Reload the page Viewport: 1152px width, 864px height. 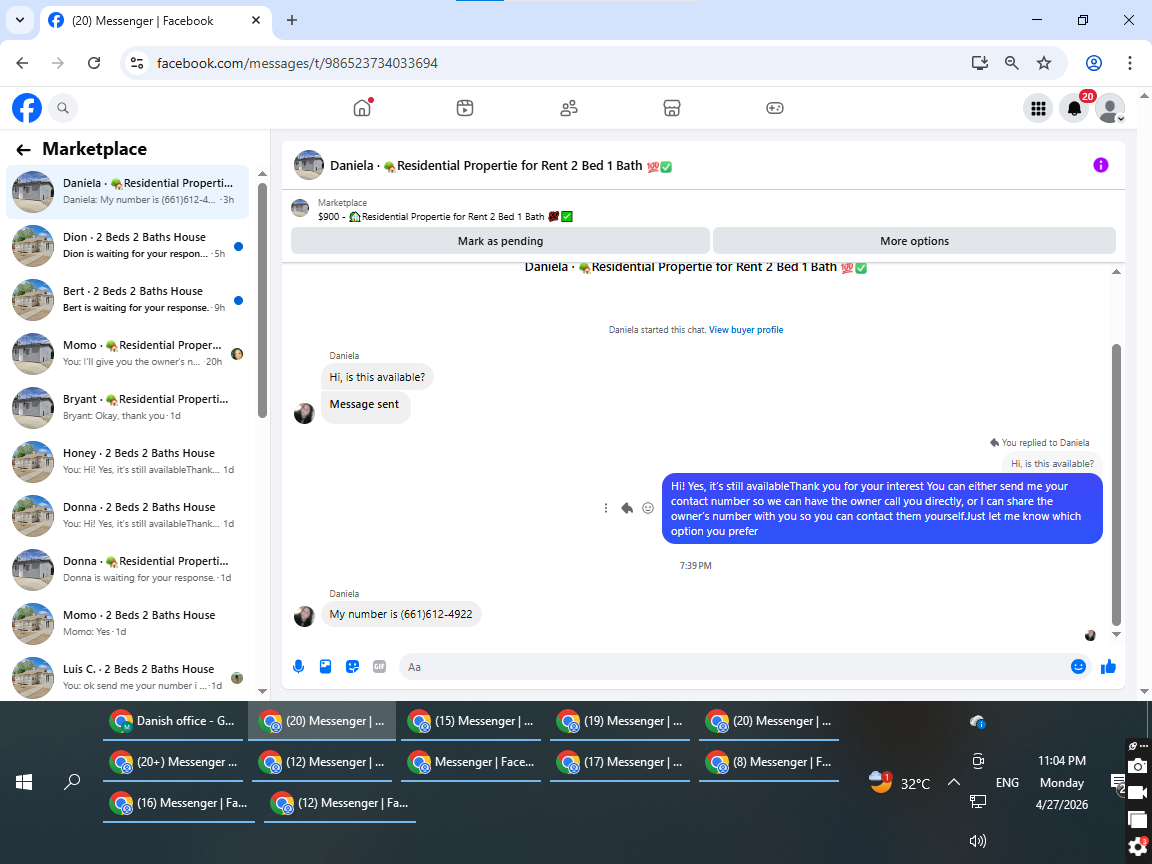point(94,63)
